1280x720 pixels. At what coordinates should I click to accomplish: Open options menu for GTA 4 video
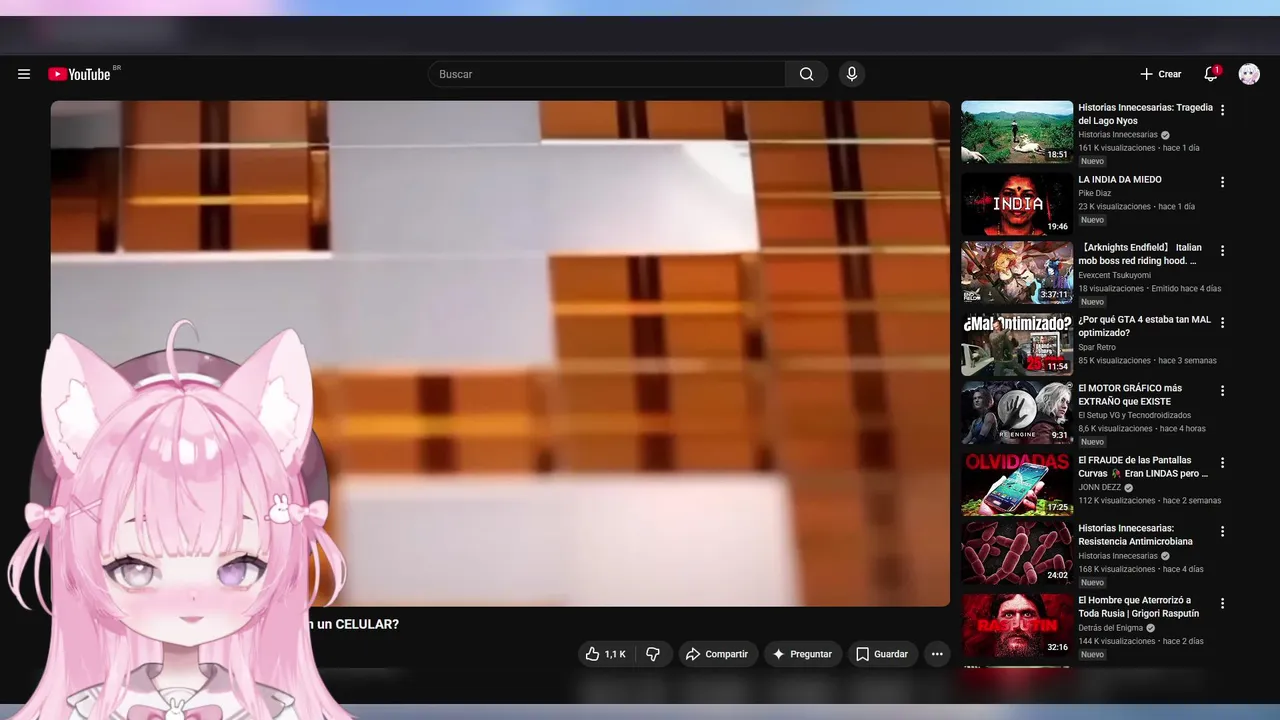pos(1222,322)
